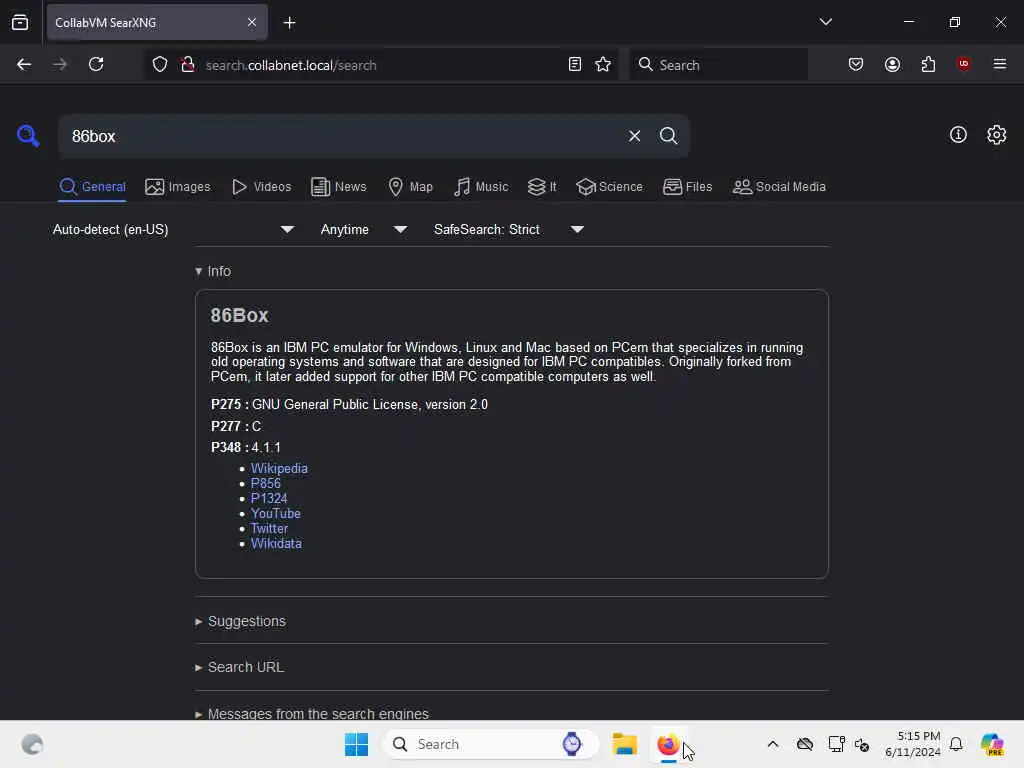This screenshot has width=1024, height=768.
Task: Open the network display tray icon
Action: tap(836, 744)
